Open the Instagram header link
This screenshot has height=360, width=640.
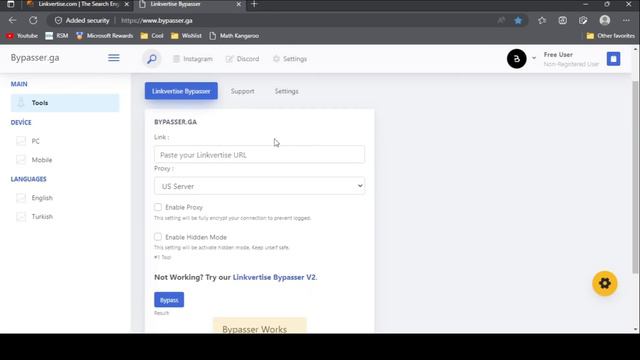(193, 59)
